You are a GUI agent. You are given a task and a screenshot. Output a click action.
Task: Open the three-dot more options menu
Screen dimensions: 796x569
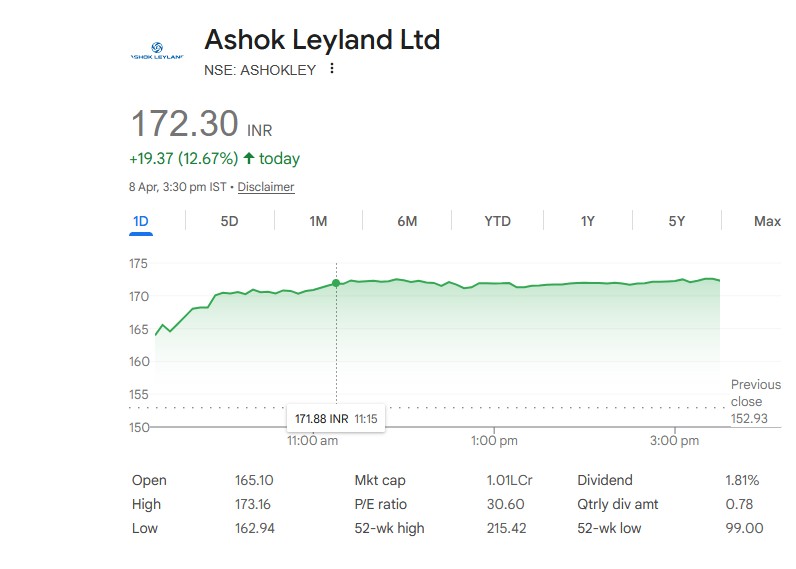tap(332, 69)
